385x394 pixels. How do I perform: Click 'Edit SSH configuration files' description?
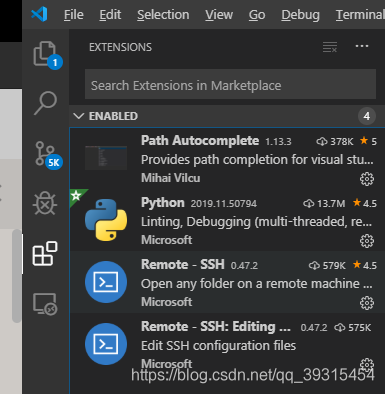pyautogui.click(x=218, y=345)
